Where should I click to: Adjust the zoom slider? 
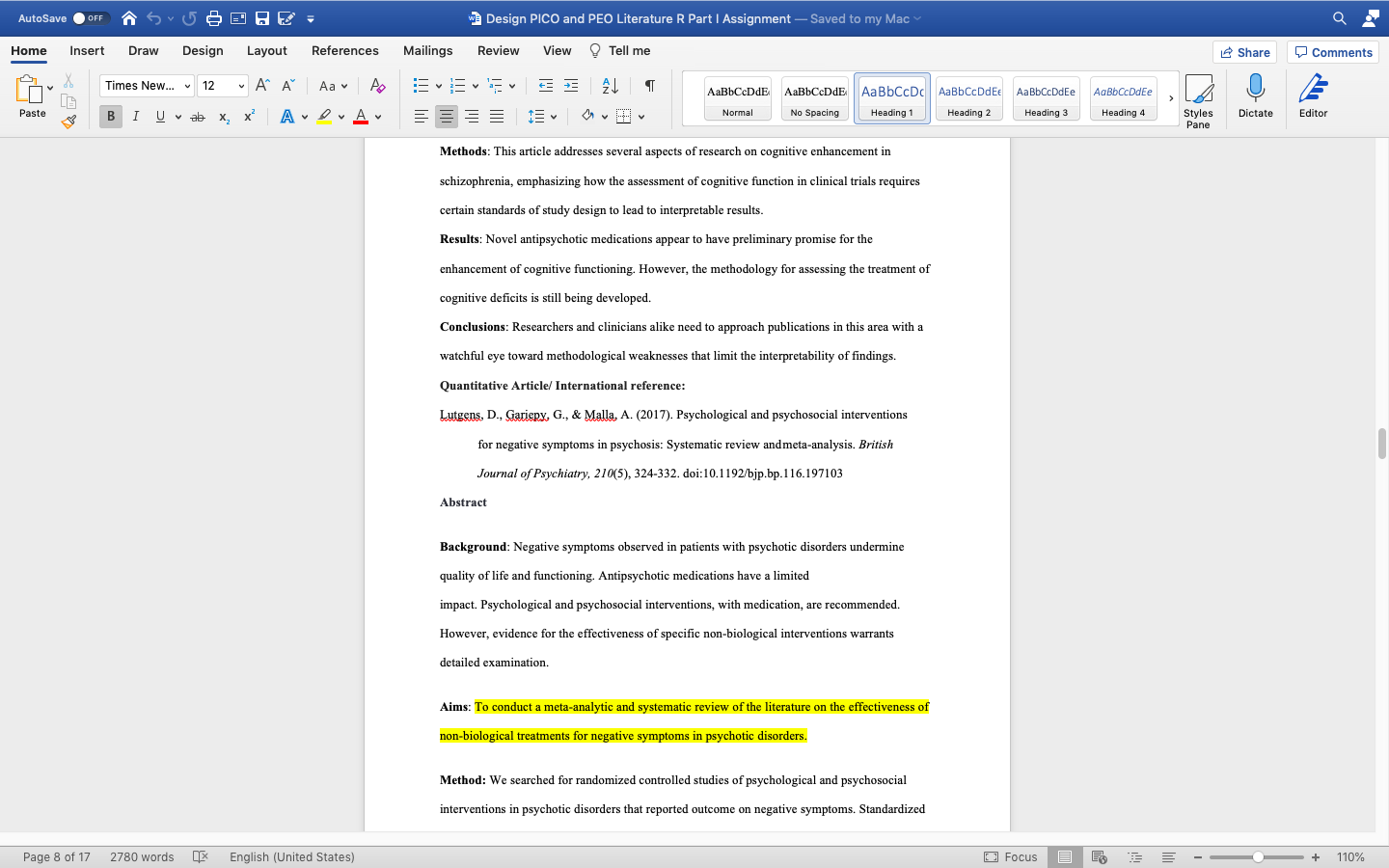point(1256,856)
